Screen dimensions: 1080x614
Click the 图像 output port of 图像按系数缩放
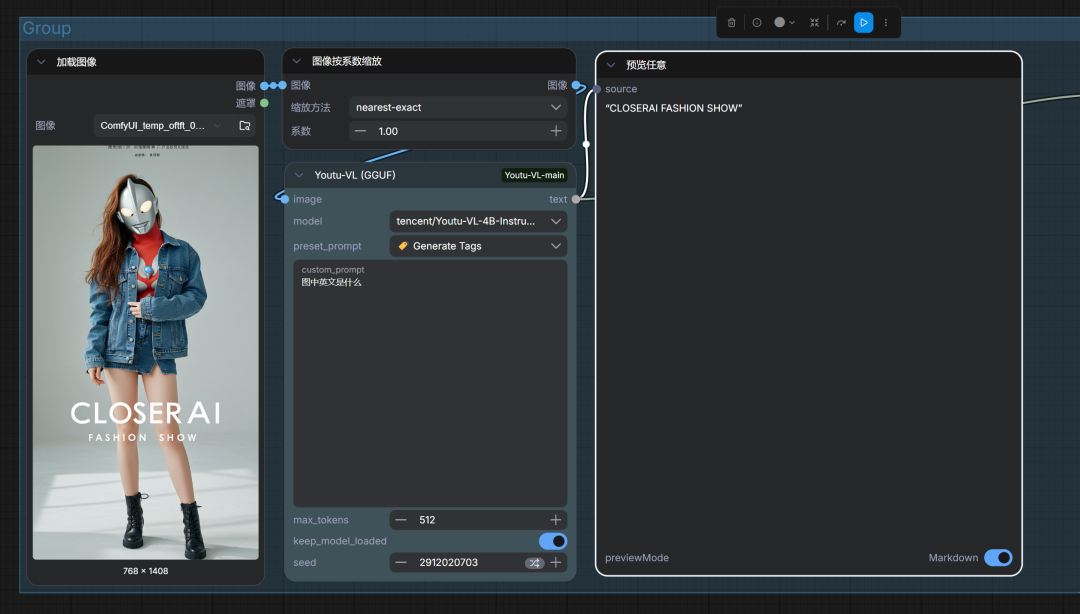coord(576,85)
